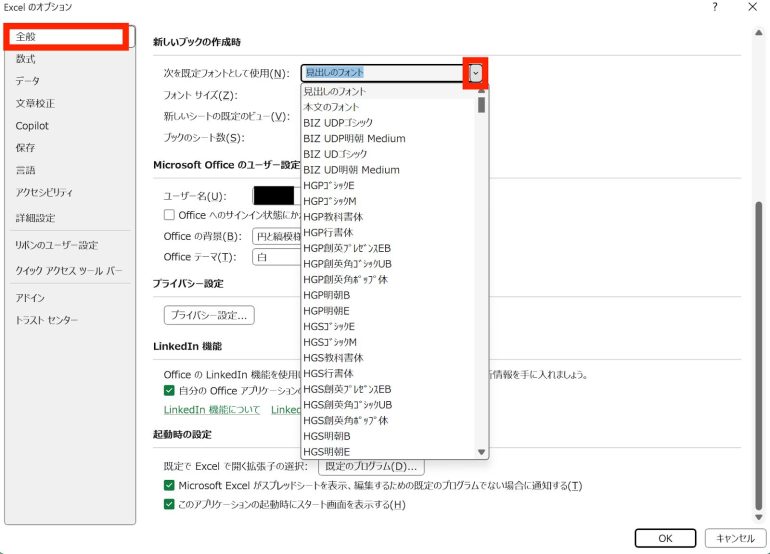Screen dimensions: 770x554
Task: Open the LinkedIn 機能について link
Action: click(x=212, y=410)
